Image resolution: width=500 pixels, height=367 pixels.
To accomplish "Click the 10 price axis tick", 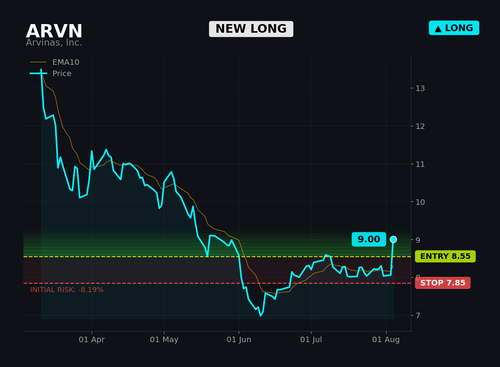I will 420,202.
